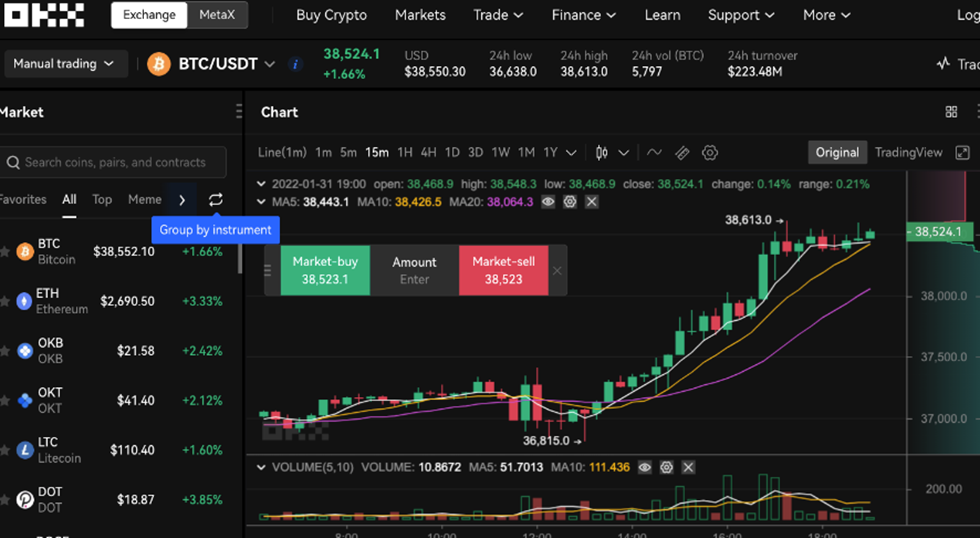980x538 pixels.
Task: Open the All market tab
Action: (69, 199)
